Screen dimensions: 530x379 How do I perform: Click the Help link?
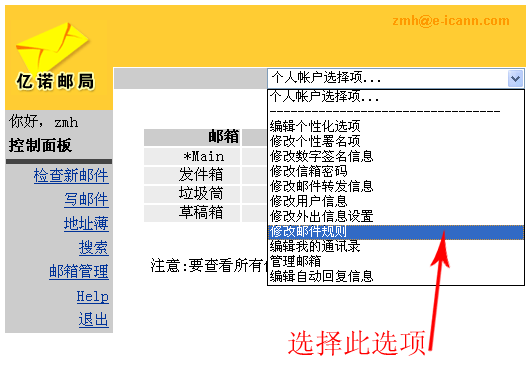click(x=93, y=297)
